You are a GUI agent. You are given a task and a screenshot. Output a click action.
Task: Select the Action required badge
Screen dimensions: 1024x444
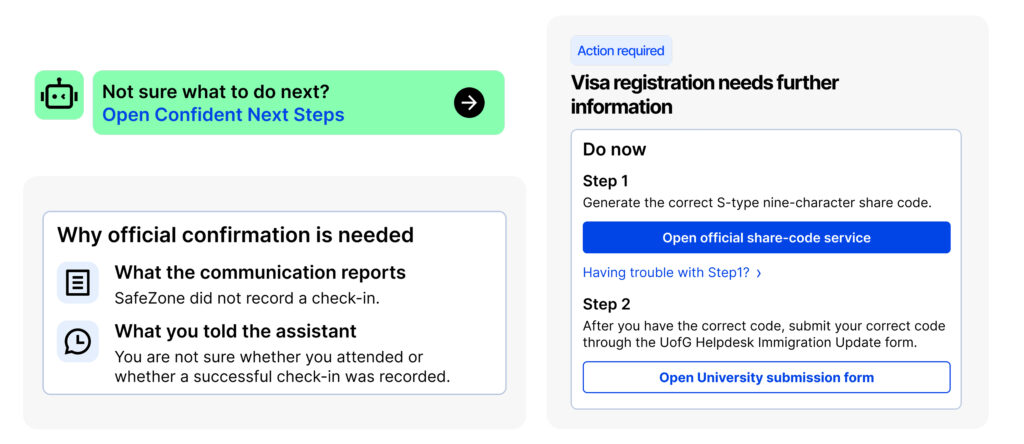click(621, 51)
